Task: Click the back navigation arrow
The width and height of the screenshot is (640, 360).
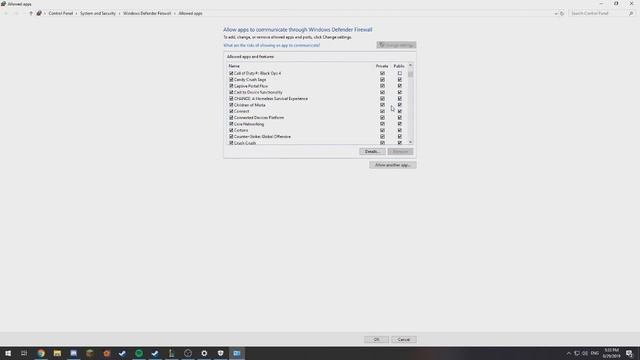Action: pos(6,13)
